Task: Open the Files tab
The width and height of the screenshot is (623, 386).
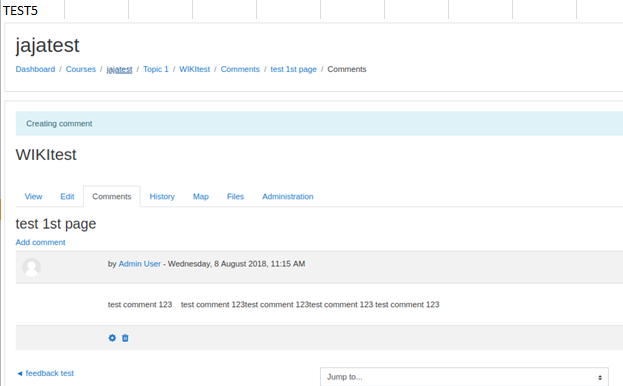Action: pyautogui.click(x=235, y=197)
